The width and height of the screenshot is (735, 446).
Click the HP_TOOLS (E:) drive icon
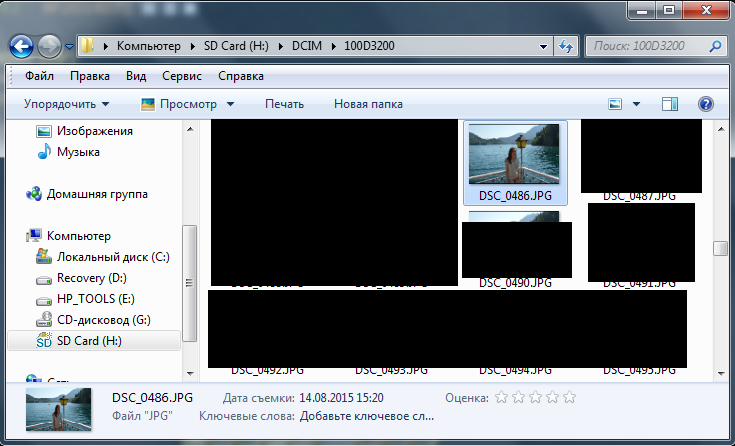click(44, 301)
